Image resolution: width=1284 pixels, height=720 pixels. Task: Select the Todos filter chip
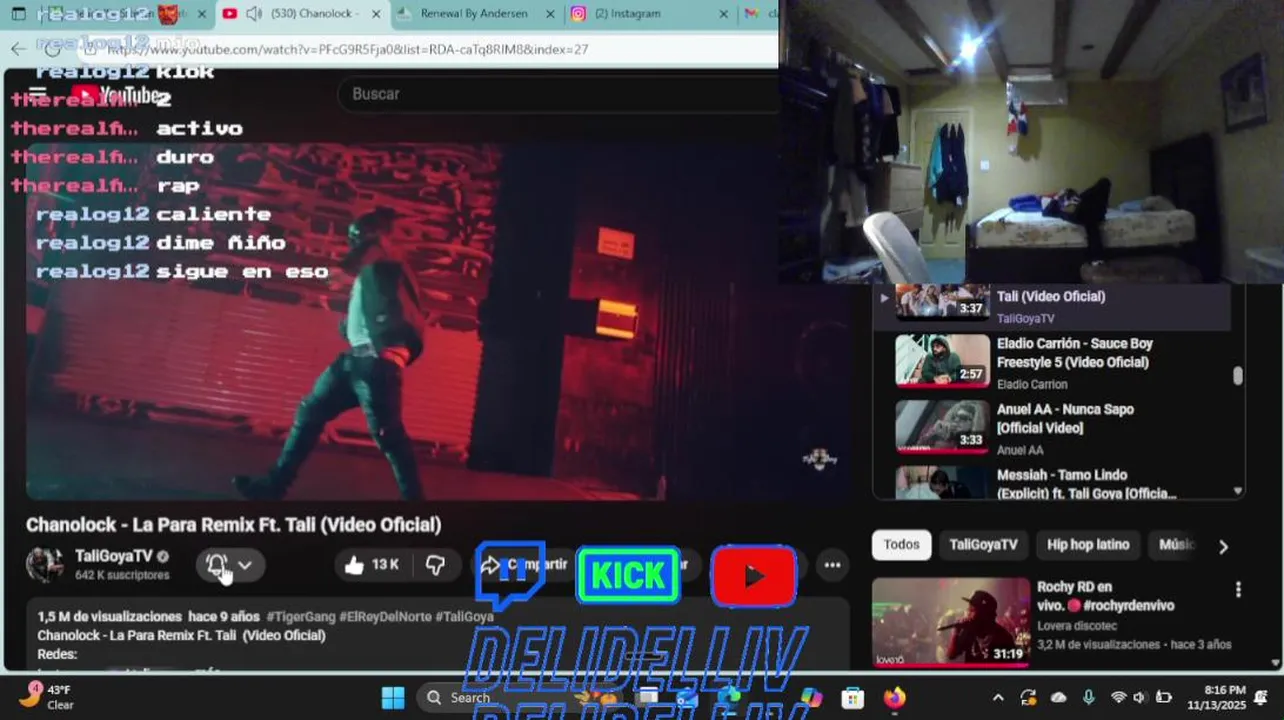coord(901,545)
